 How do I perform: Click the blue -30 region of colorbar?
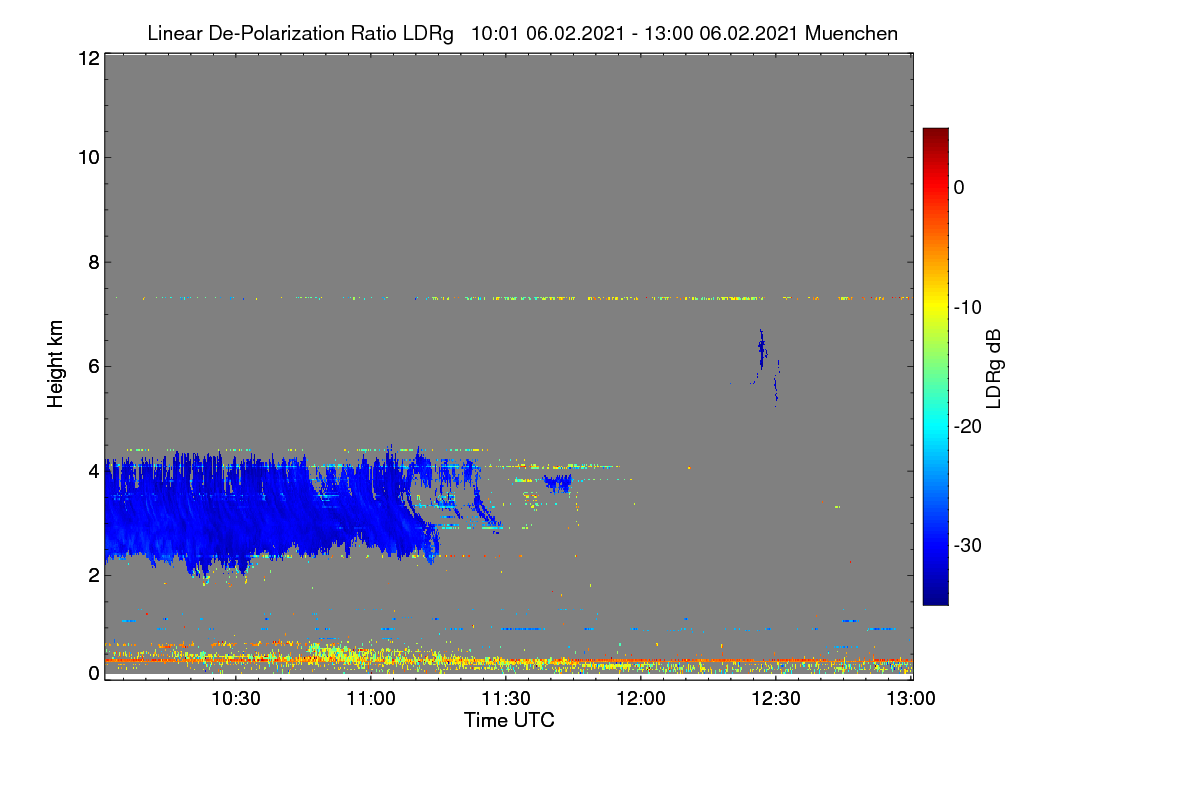(935, 546)
